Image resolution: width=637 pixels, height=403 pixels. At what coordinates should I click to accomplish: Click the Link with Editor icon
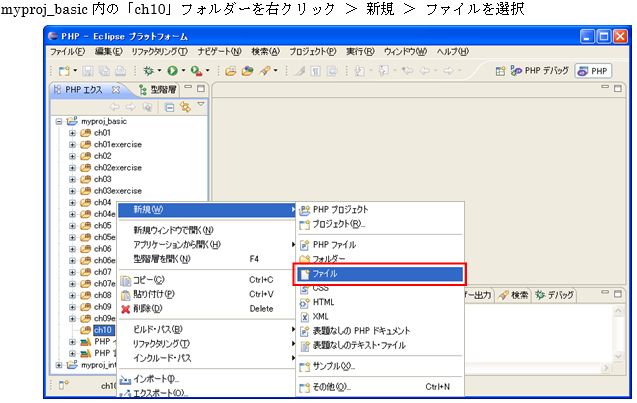185,106
